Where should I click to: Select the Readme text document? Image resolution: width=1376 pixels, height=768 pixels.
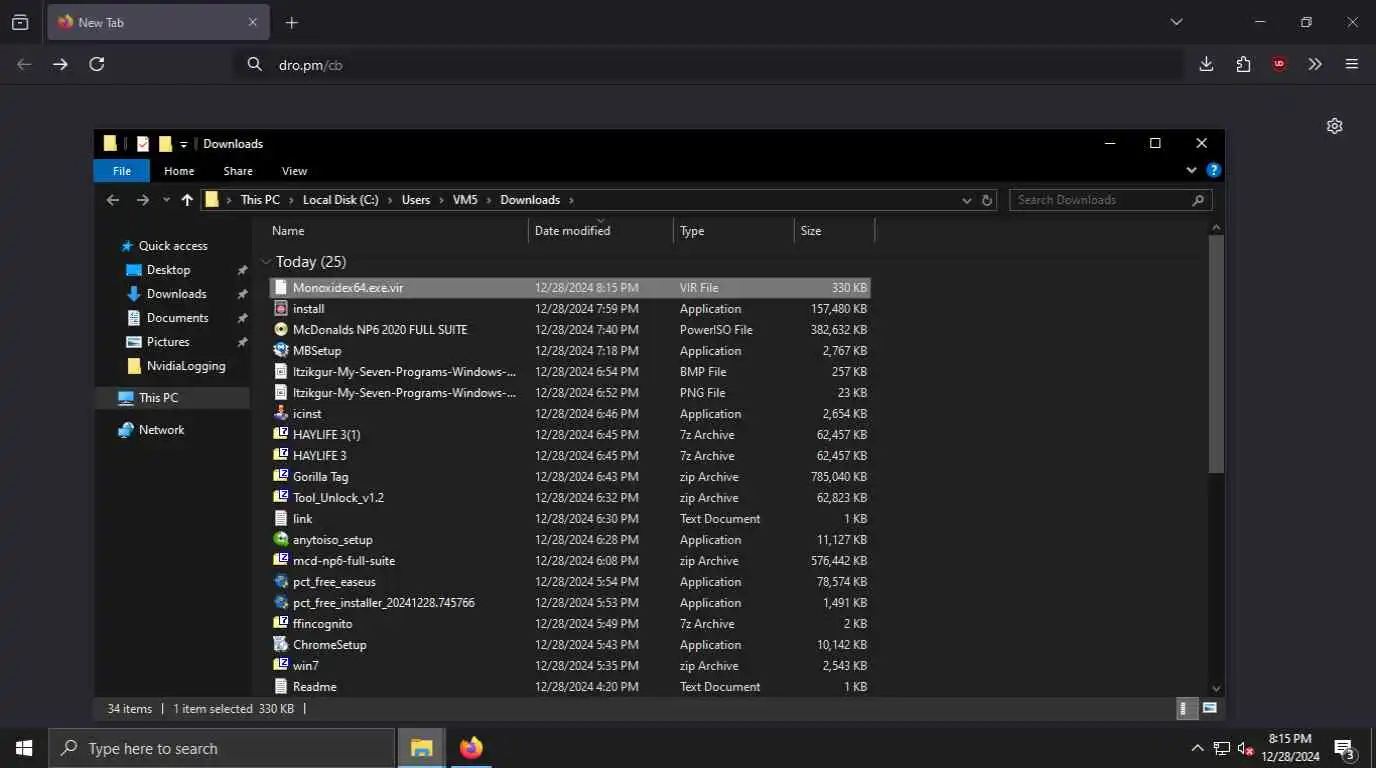coord(570,687)
